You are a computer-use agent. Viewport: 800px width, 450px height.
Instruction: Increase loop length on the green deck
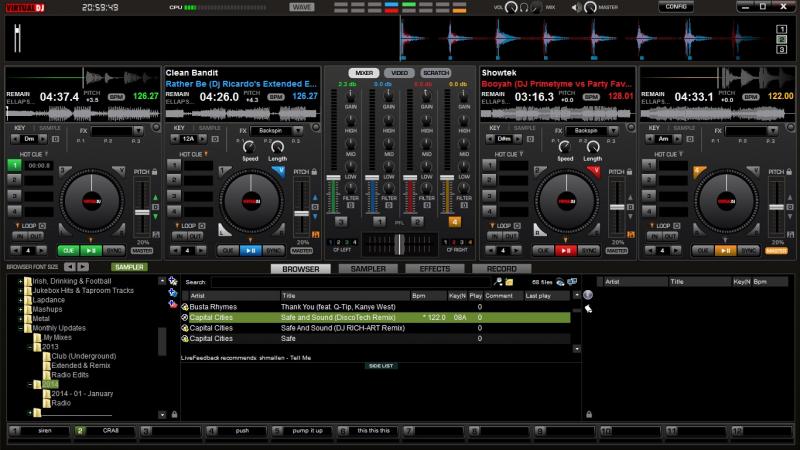(41, 251)
